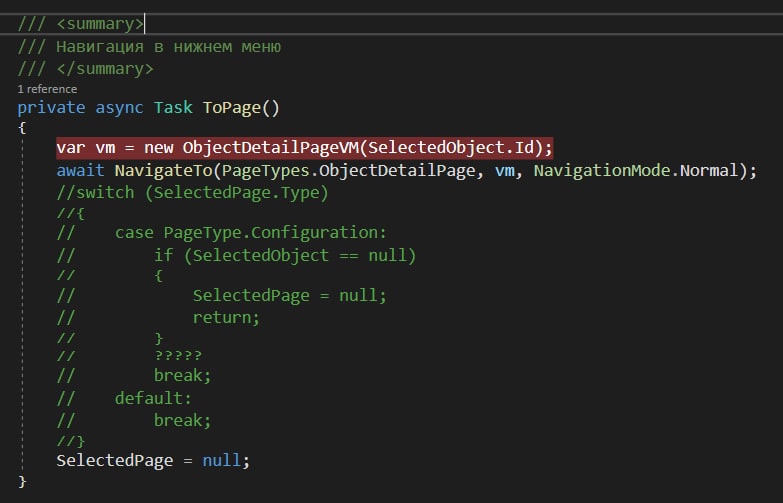Click 'NavigationMode' in the NavigateTo call

coord(602,170)
